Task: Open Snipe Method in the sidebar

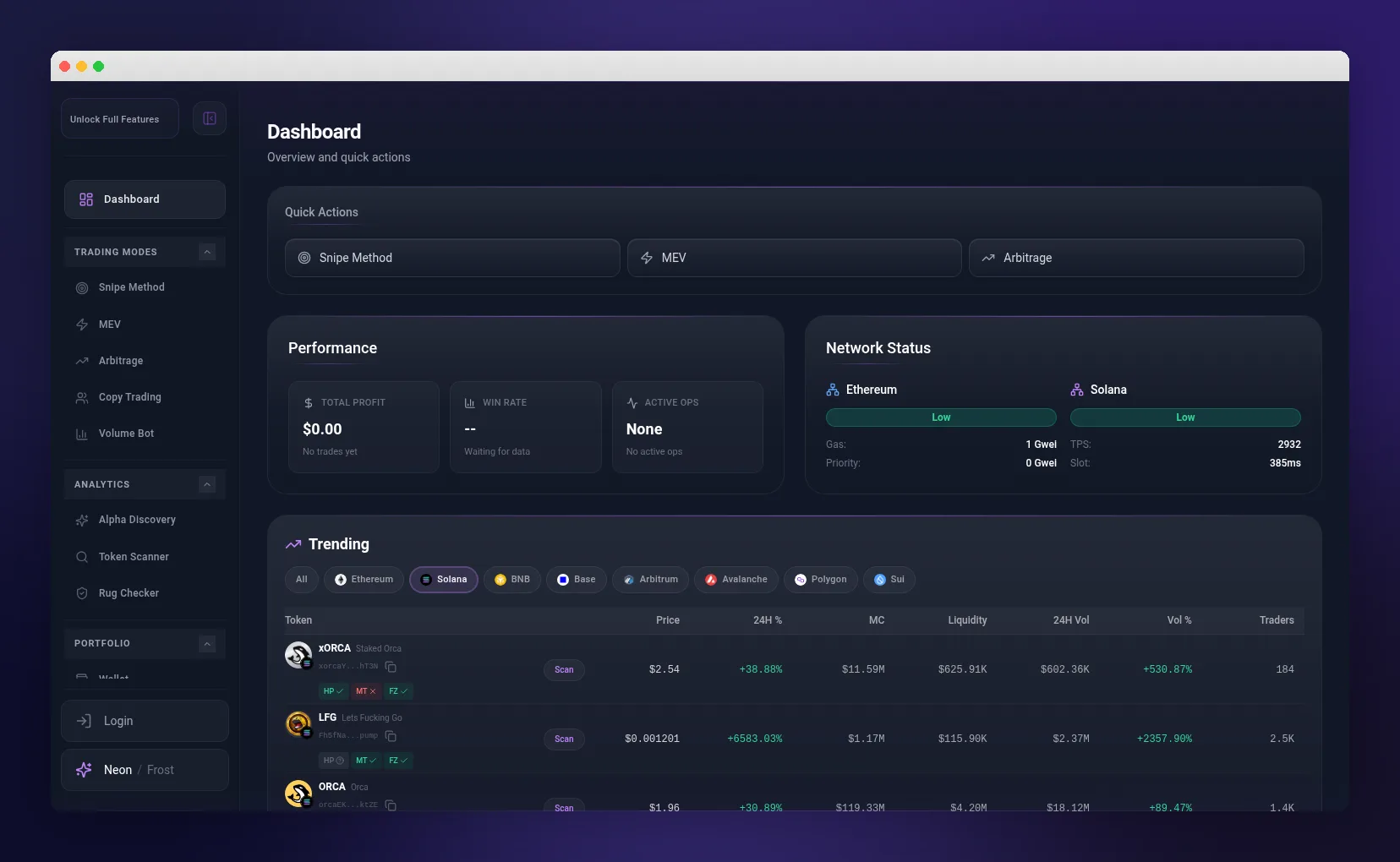Action: click(145, 287)
